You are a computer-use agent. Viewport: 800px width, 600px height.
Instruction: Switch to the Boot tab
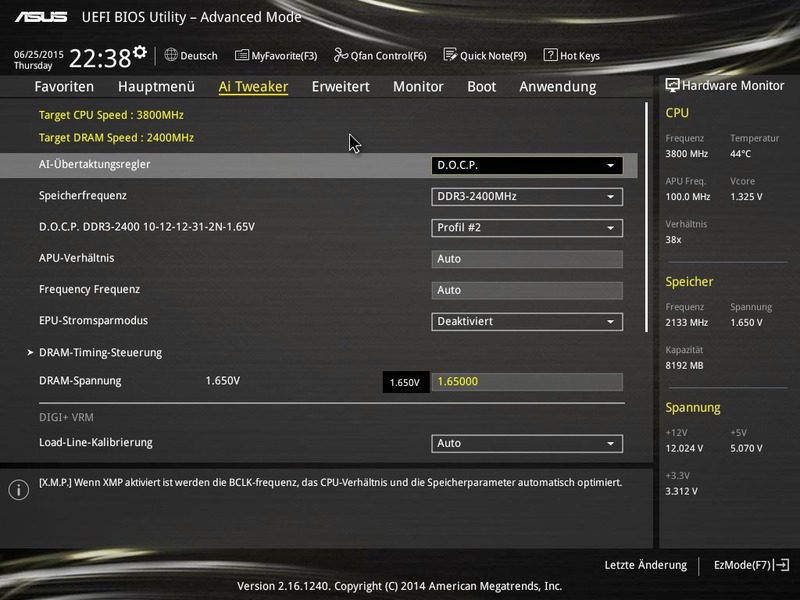click(x=482, y=87)
